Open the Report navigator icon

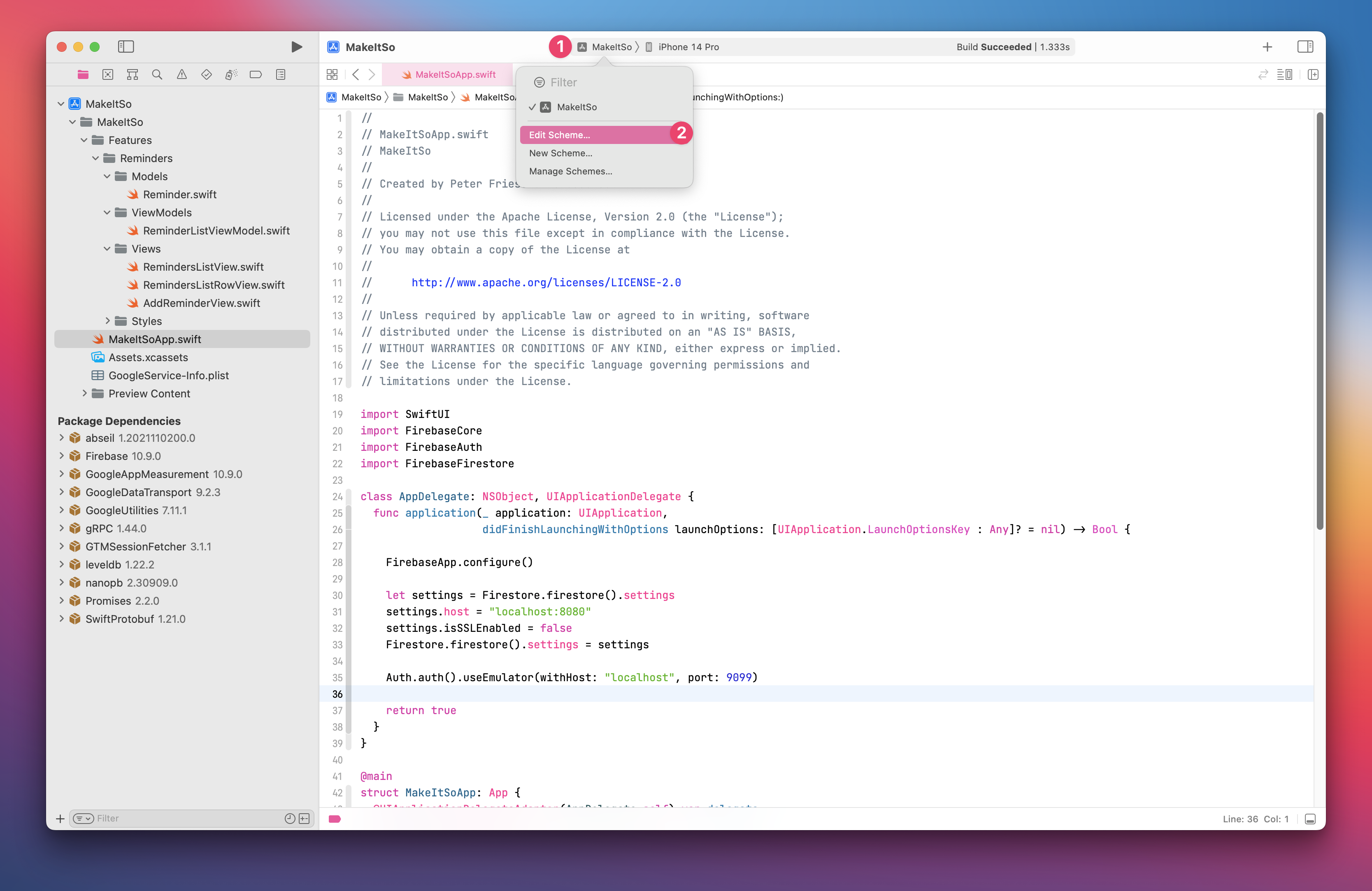281,74
